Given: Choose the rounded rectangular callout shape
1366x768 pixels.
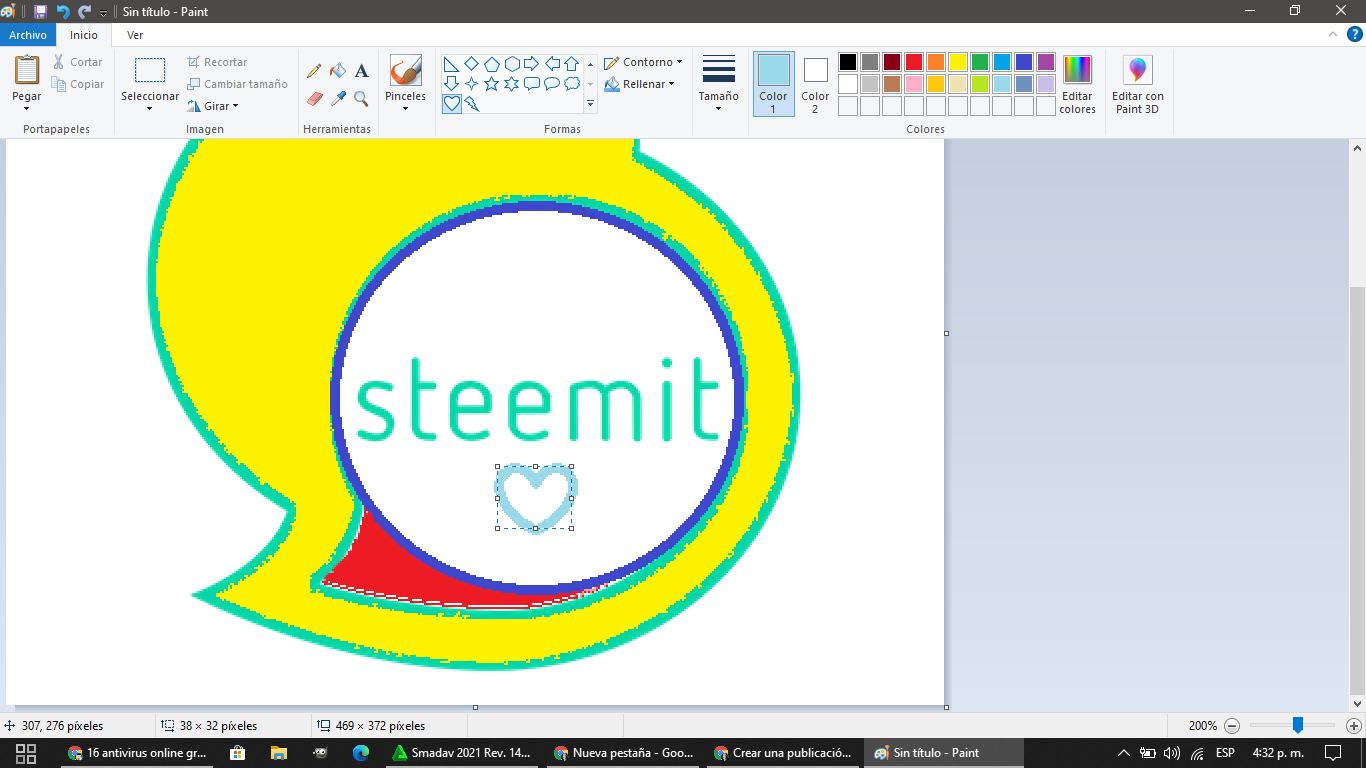Looking at the screenshot, I should 531,84.
